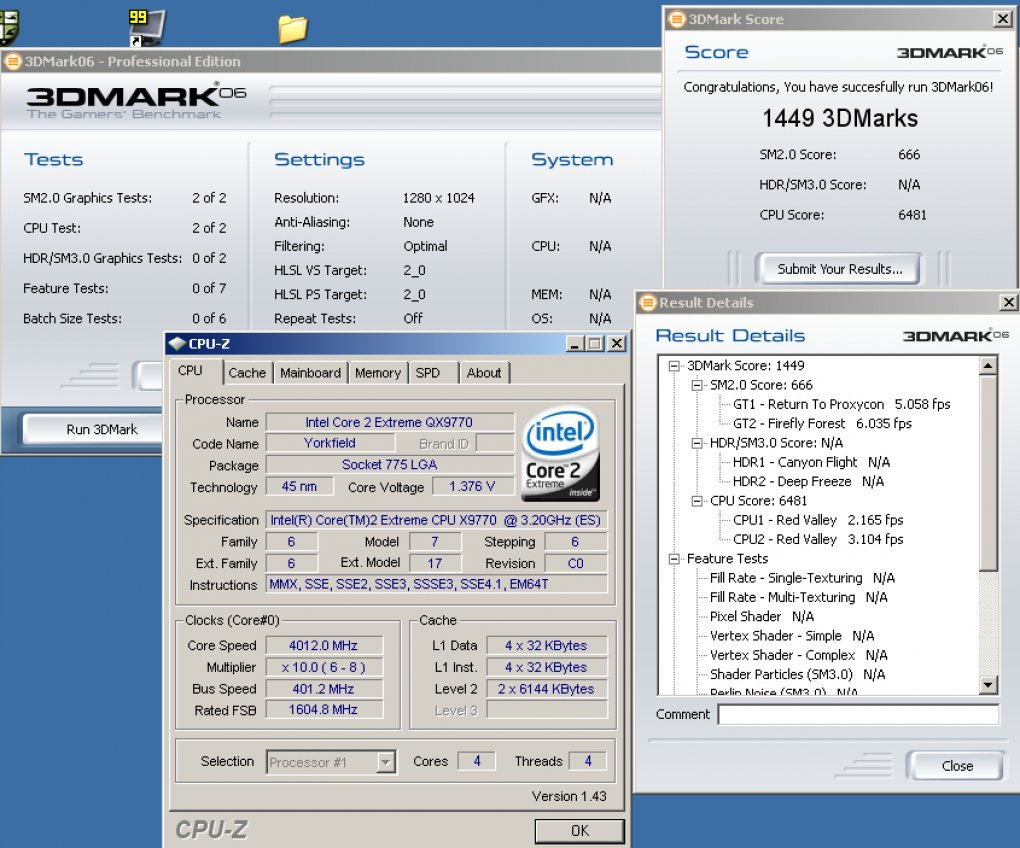Open the monitor shortcut icon showing 99
Screen dimensions: 1020x848
click(x=146, y=27)
